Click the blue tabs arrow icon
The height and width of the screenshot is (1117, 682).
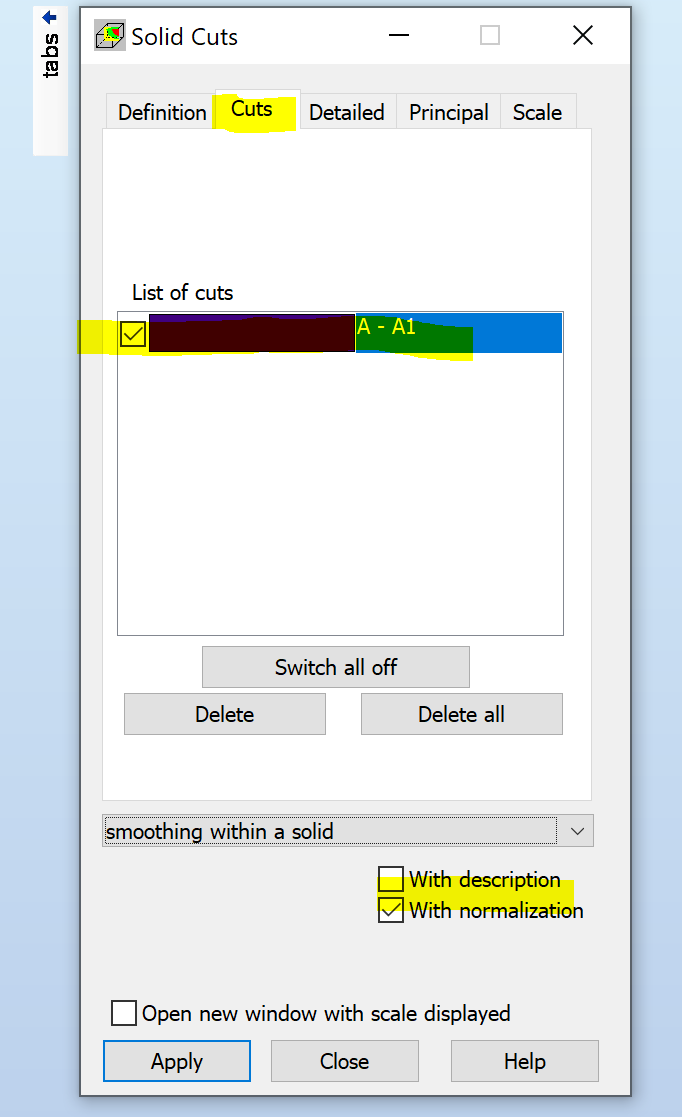click(49, 17)
